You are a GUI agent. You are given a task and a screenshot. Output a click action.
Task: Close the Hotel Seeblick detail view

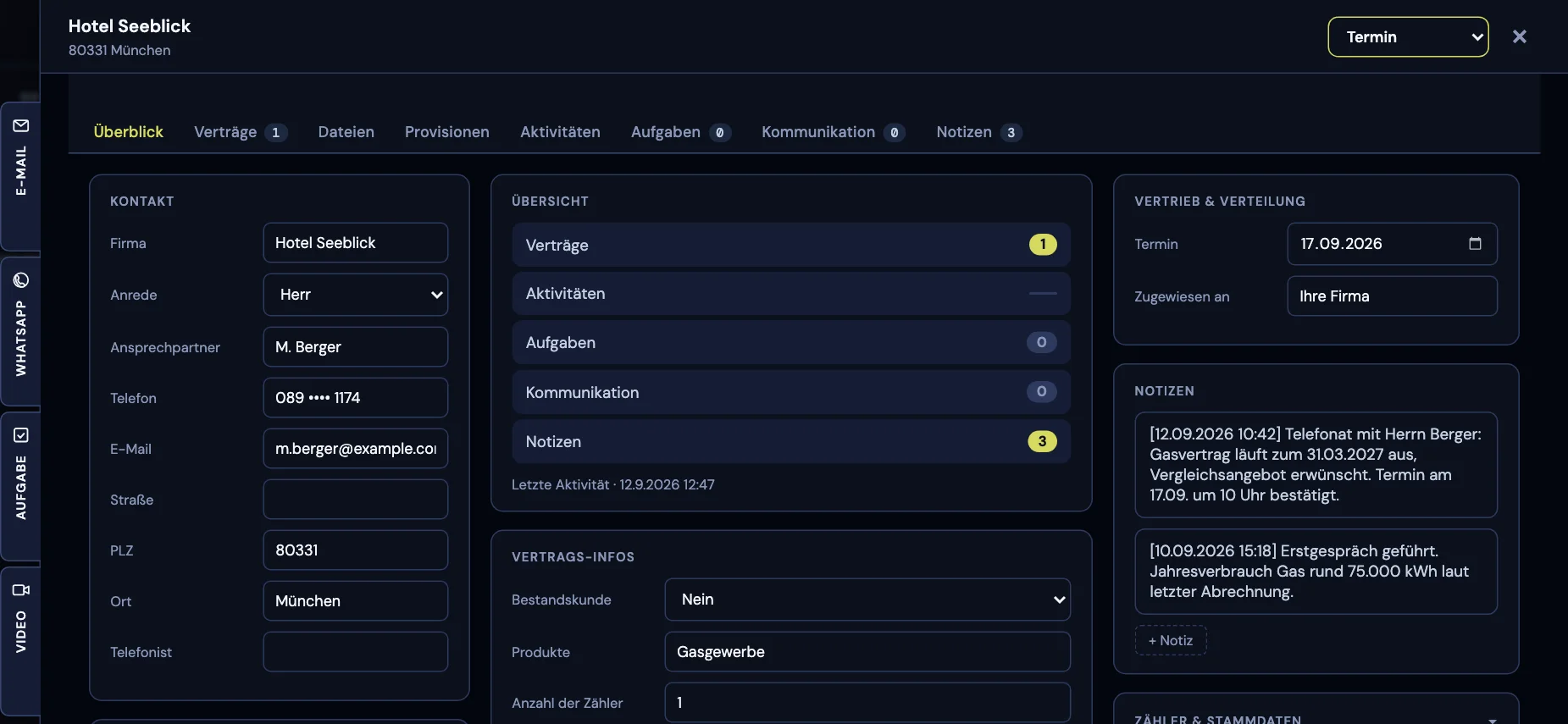(x=1520, y=36)
